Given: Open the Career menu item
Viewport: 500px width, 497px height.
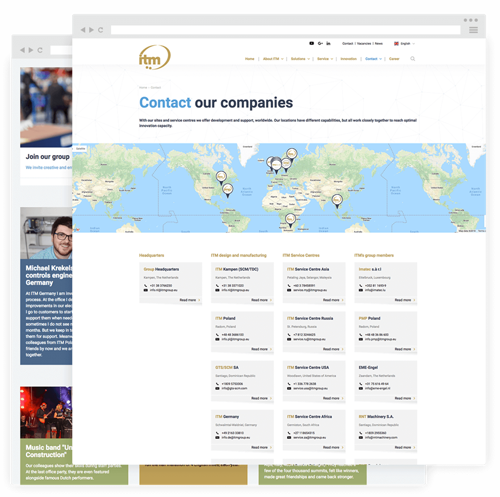Looking at the screenshot, I should tap(394, 59).
